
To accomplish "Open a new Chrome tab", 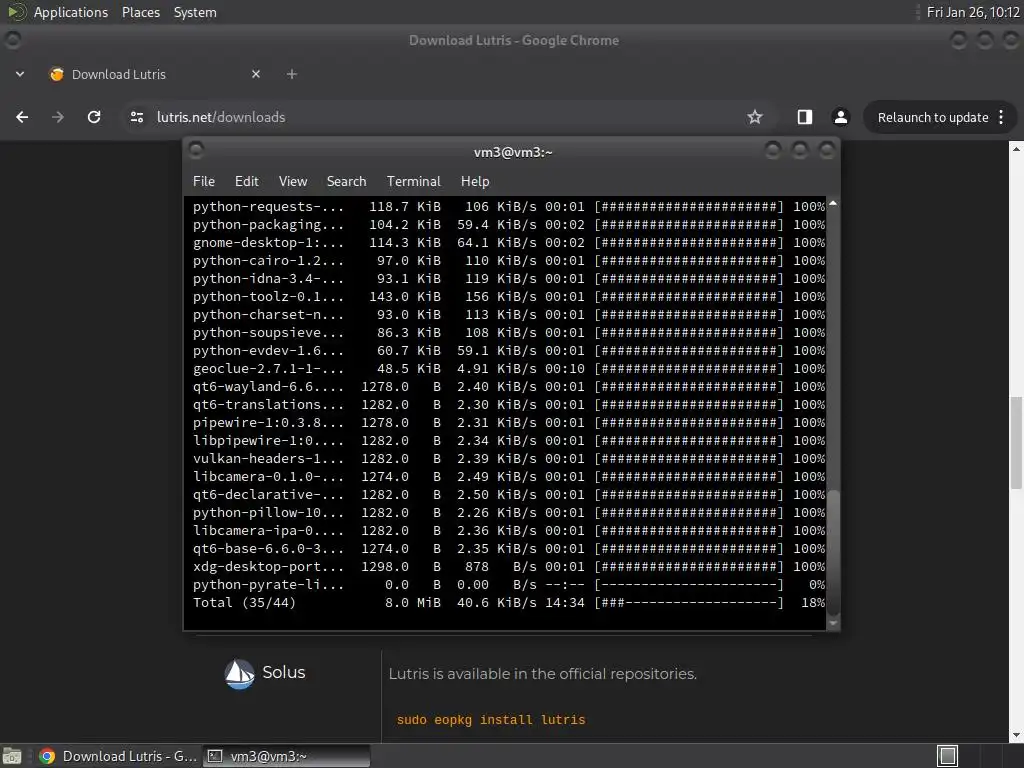I will click(292, 74).
